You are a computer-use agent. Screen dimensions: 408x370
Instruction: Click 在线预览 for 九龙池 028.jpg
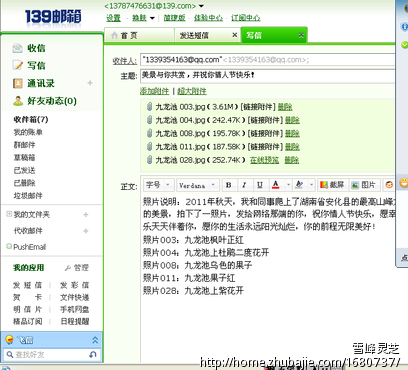pyautogui.click(x=264, y=160)
